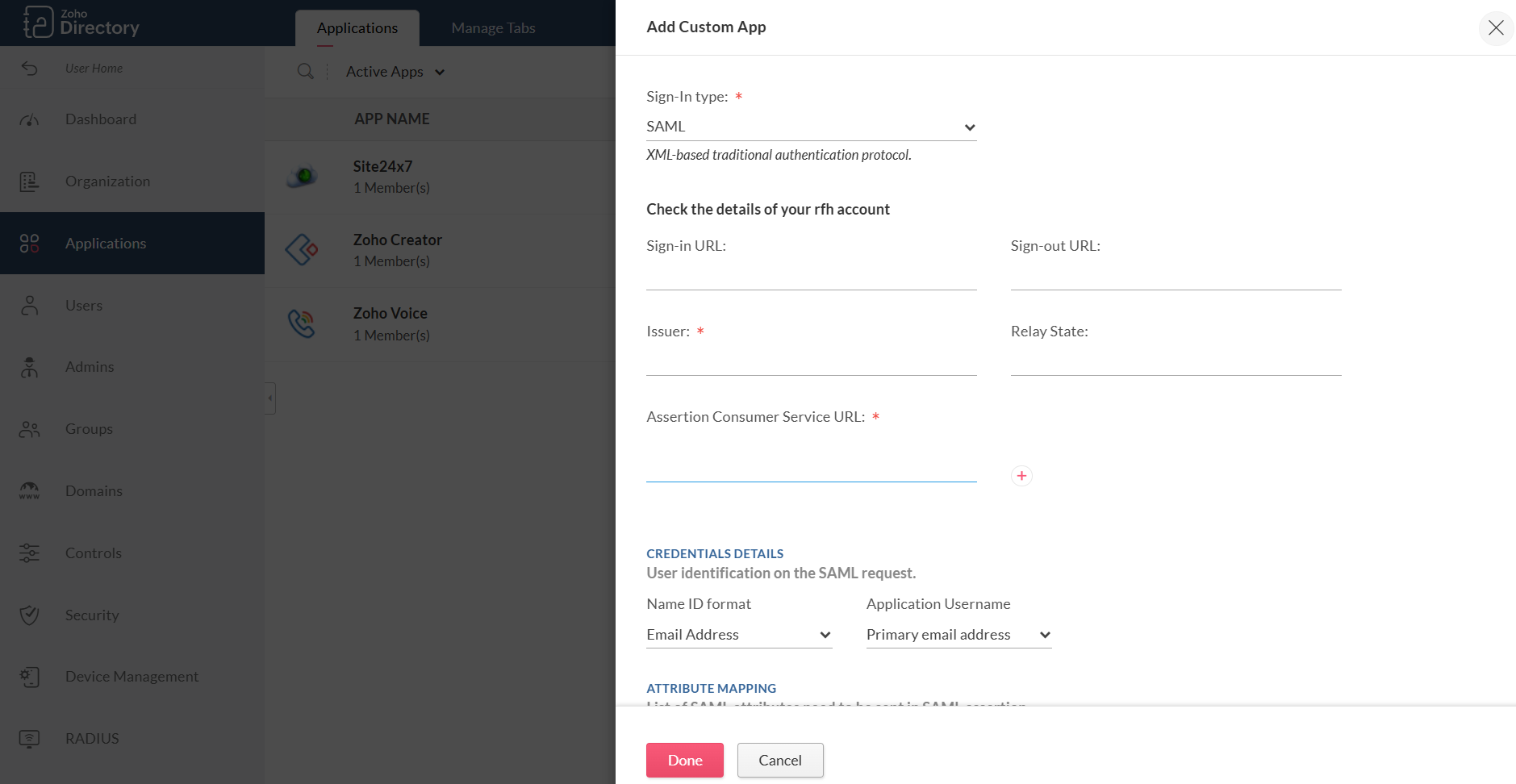This screenshot has height=784, width=1516.
Task: Close the Add Custom App panel
Action: [x=1495, y=27]
